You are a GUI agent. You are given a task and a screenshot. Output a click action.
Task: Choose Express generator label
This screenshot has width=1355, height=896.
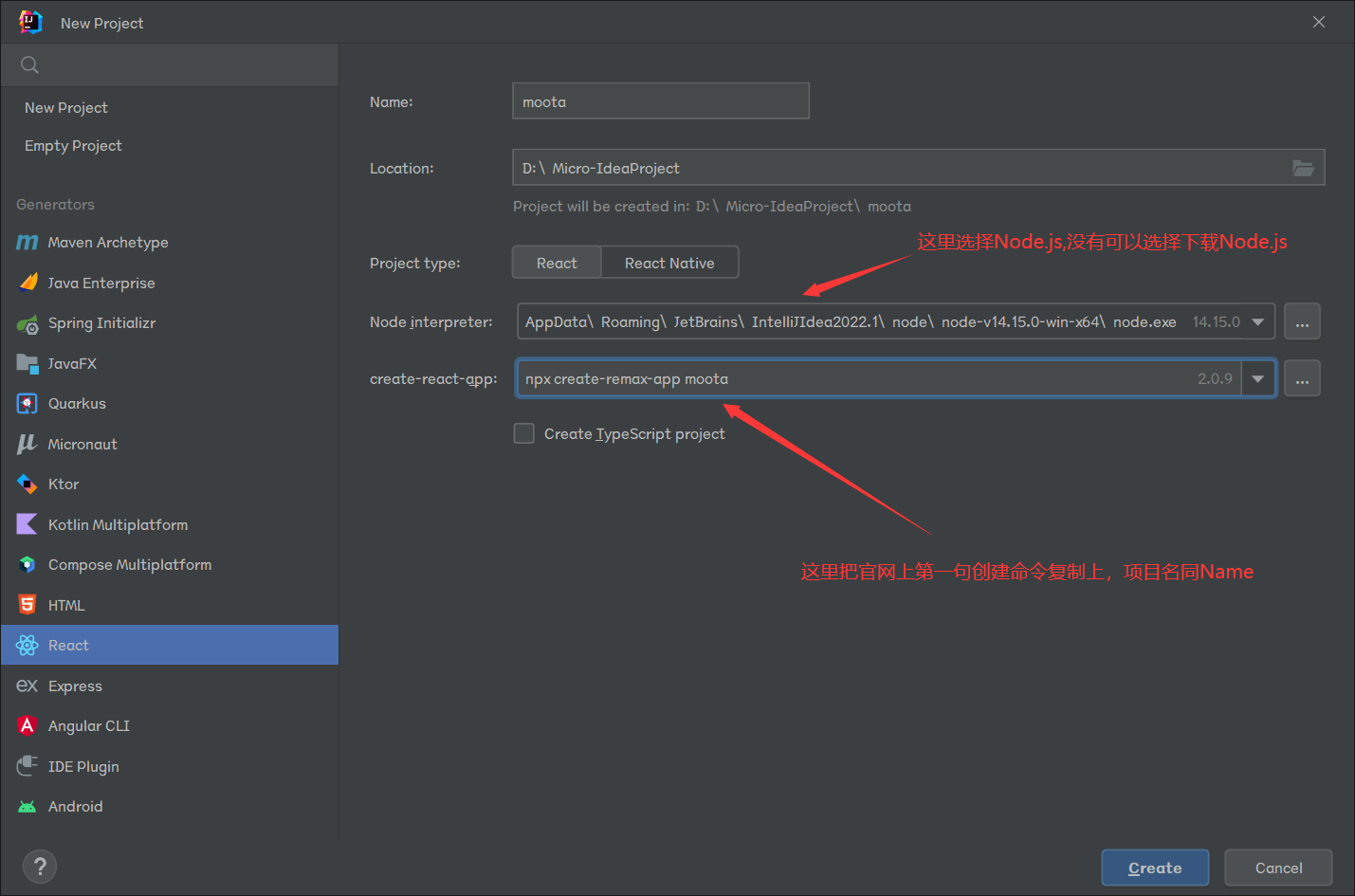tap(75, 686)
